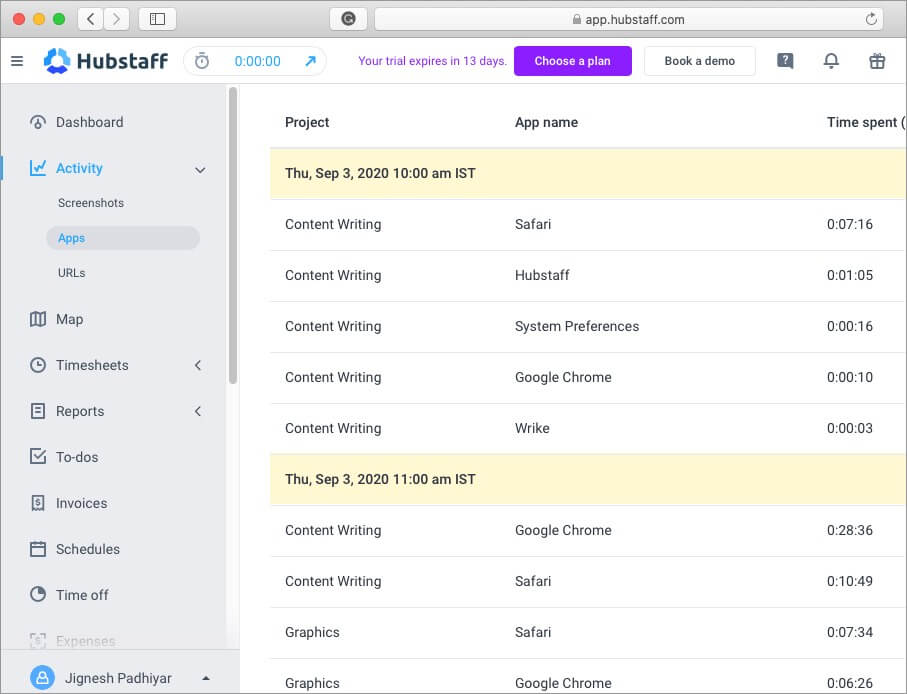The height and width of the screenshot is (694, 907).
Task: Click Google Chrome in 0:00:10 row
Action: (x=563, y=377)
